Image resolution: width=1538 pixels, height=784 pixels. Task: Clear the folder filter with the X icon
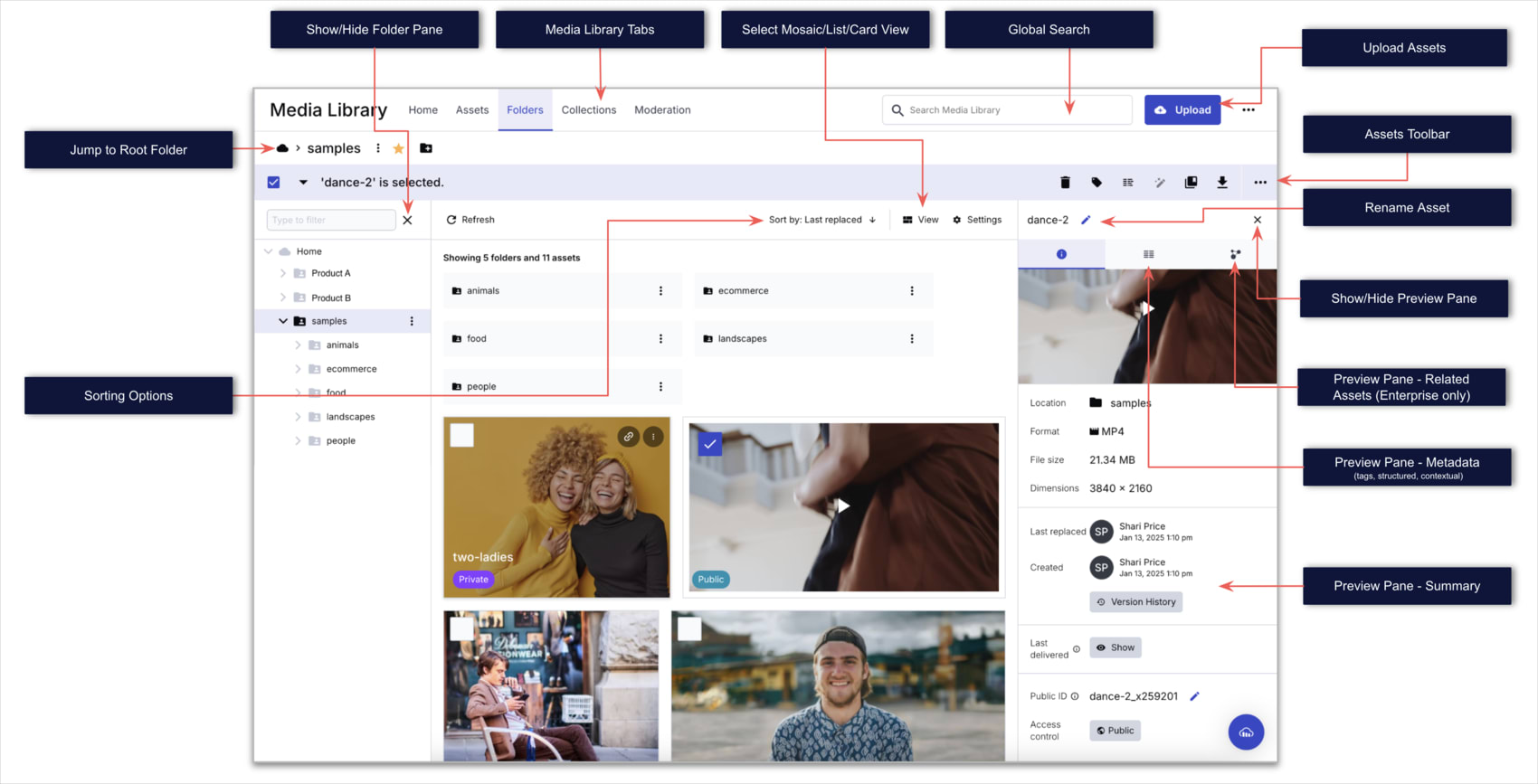tap(407, 220)
